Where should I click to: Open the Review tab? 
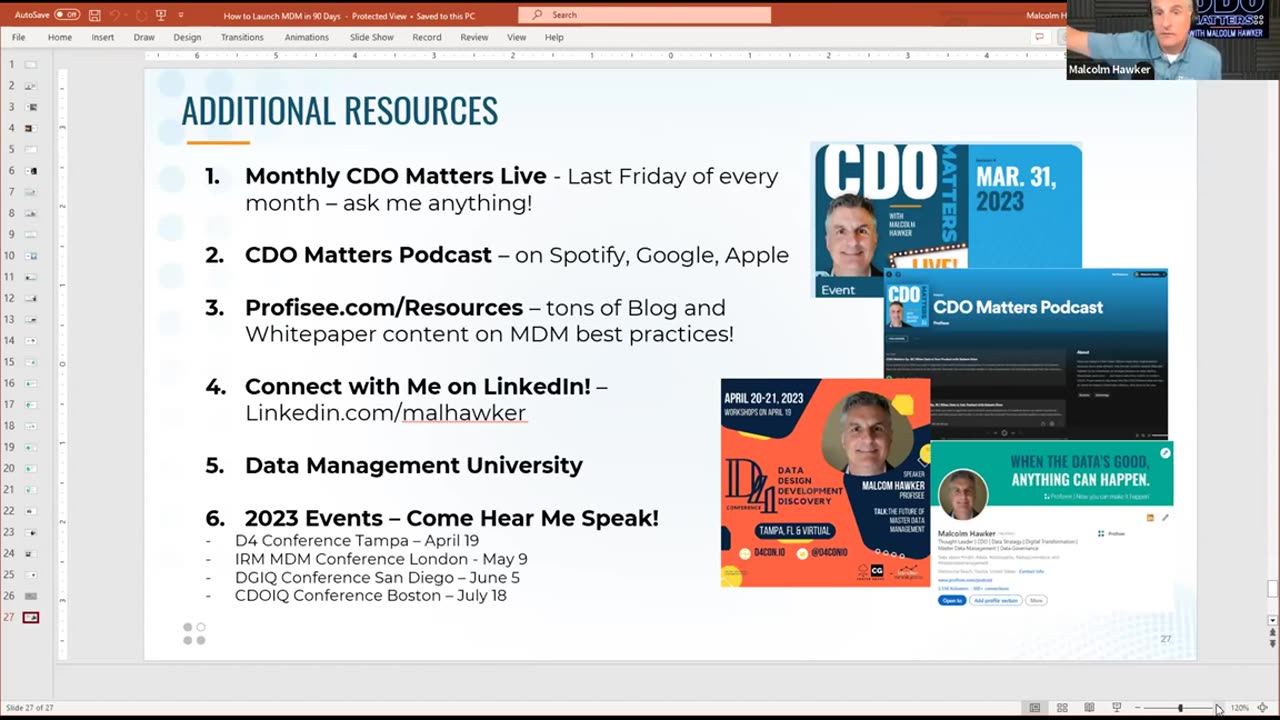pos(474,37)
